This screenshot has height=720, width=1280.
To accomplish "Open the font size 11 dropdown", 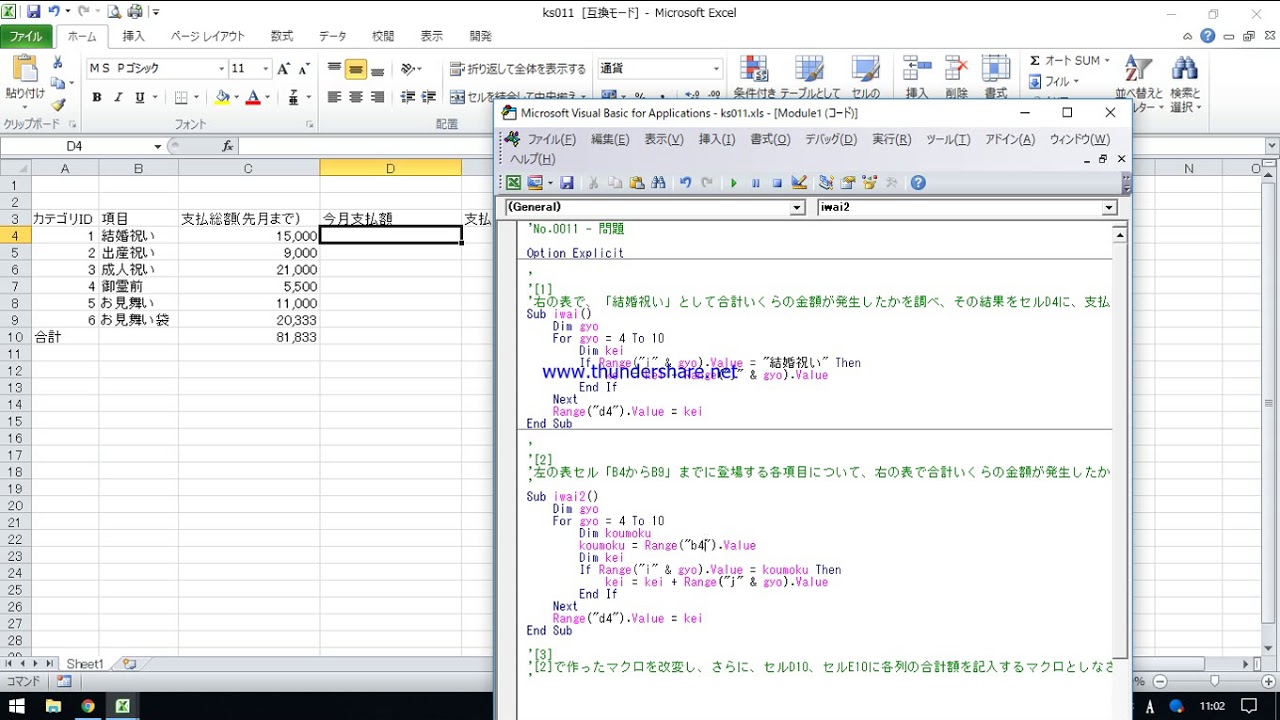I will click(x=265, y=69).
